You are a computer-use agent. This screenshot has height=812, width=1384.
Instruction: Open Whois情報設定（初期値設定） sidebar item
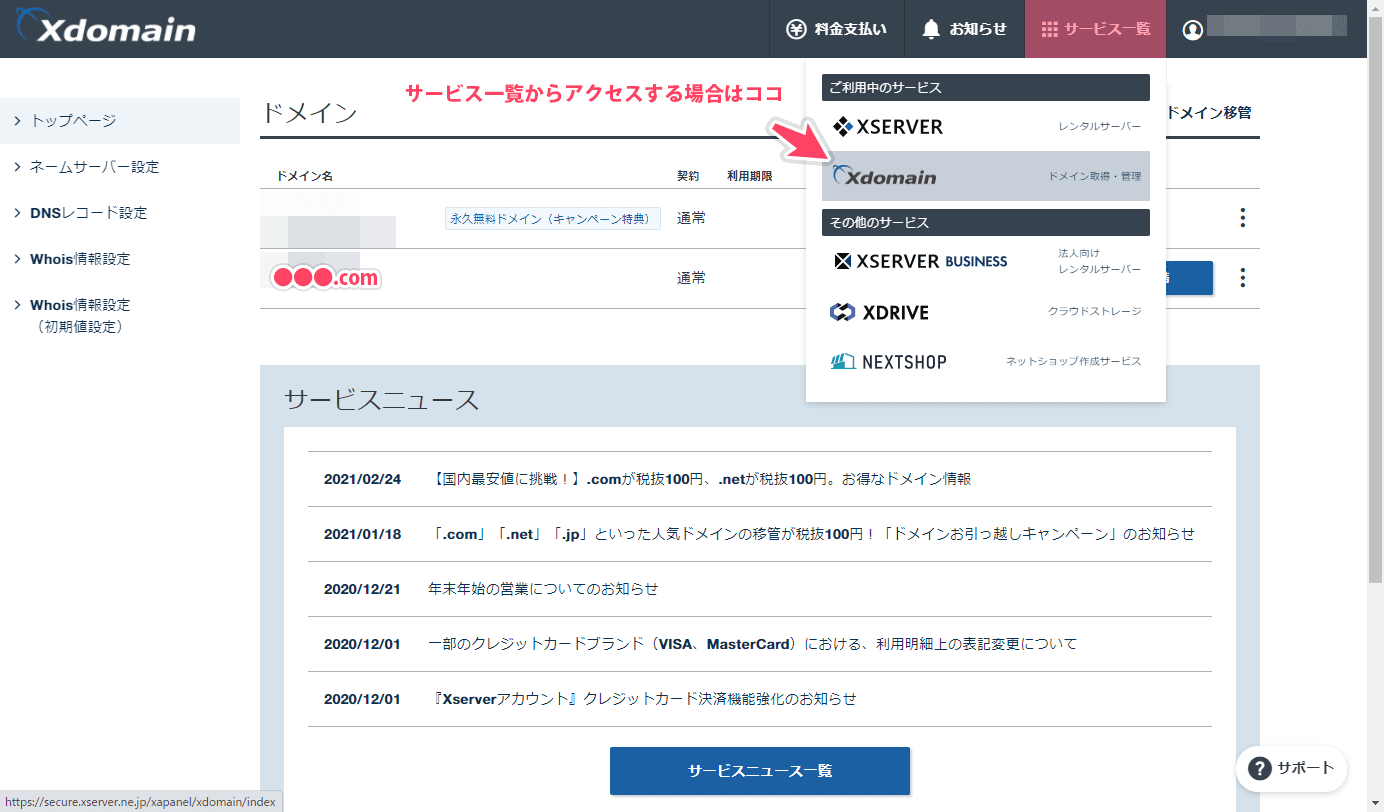click(120, 315)
